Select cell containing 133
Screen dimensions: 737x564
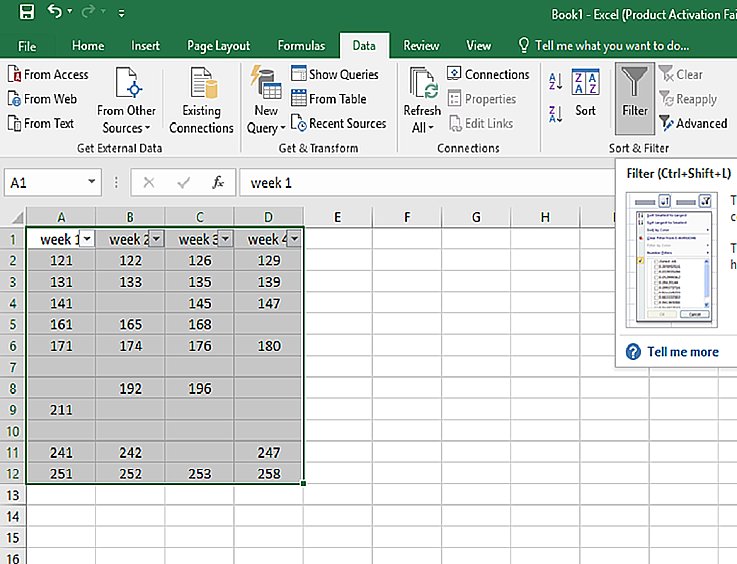(130, 282)
